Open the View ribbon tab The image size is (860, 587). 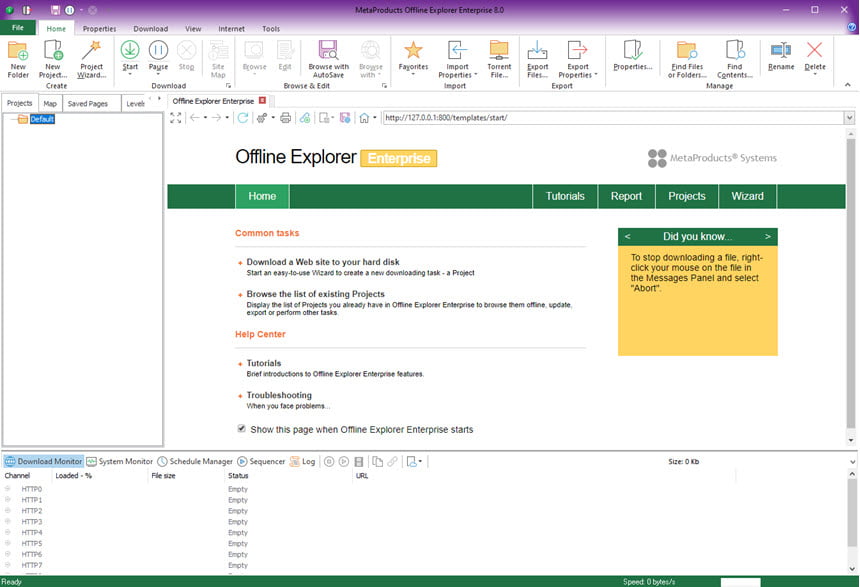(193, 29)
